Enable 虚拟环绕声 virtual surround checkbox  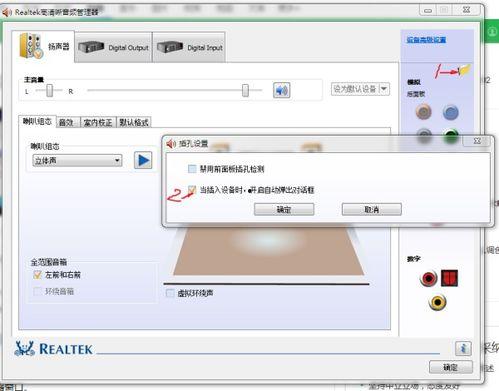(x=170, y=293)
